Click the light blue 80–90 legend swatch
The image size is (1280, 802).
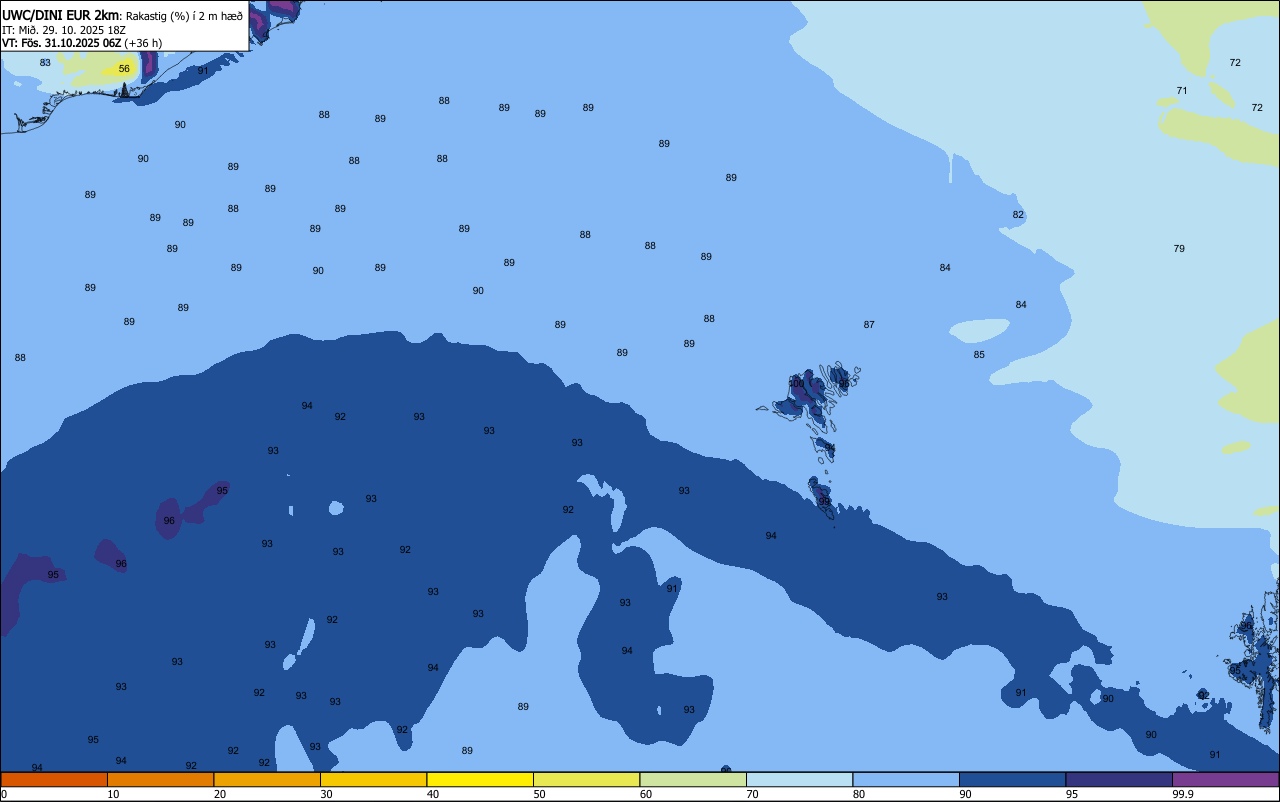click(x=906, y=779)
